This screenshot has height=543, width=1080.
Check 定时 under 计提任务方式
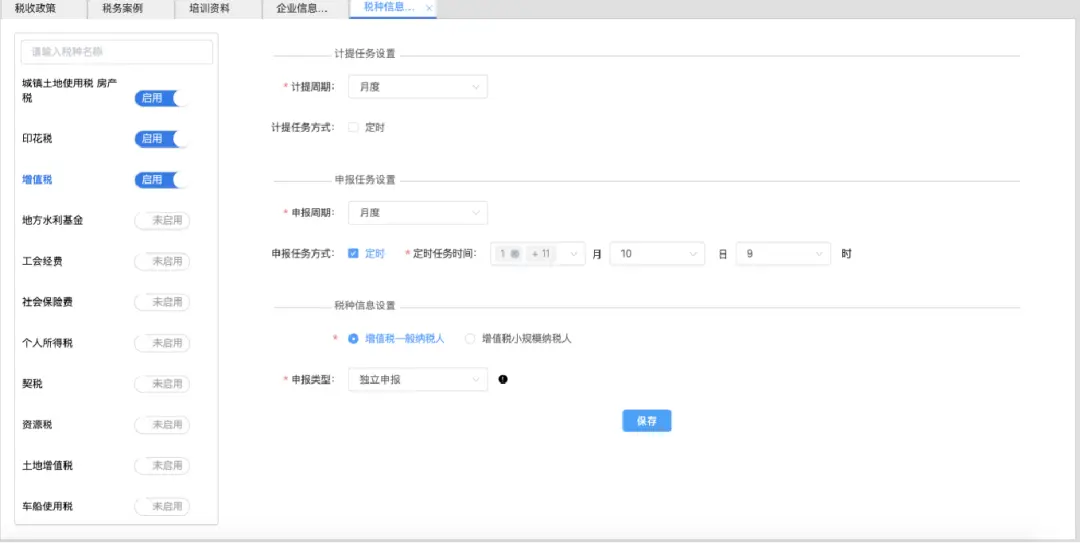353,127
